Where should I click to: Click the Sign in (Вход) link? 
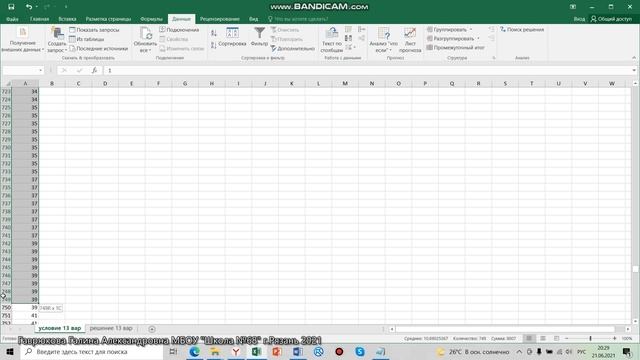pos(579,19)
